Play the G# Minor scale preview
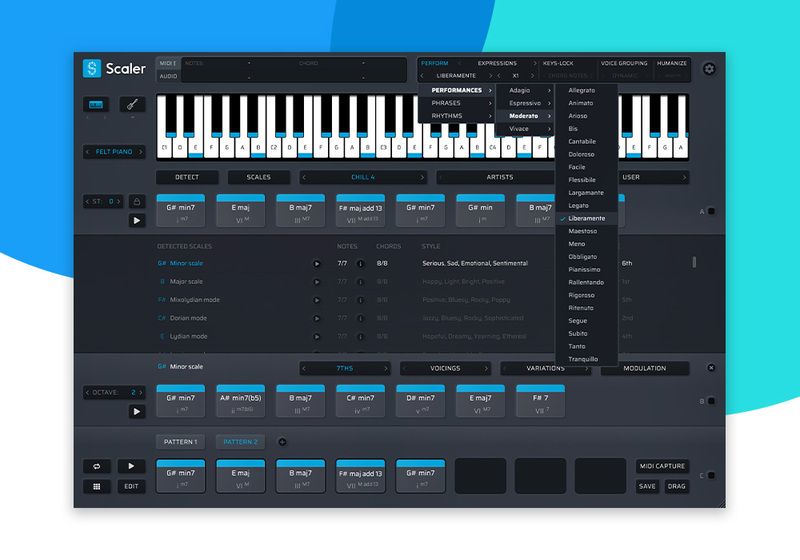 pyautogui.click(x=316, y=264)
